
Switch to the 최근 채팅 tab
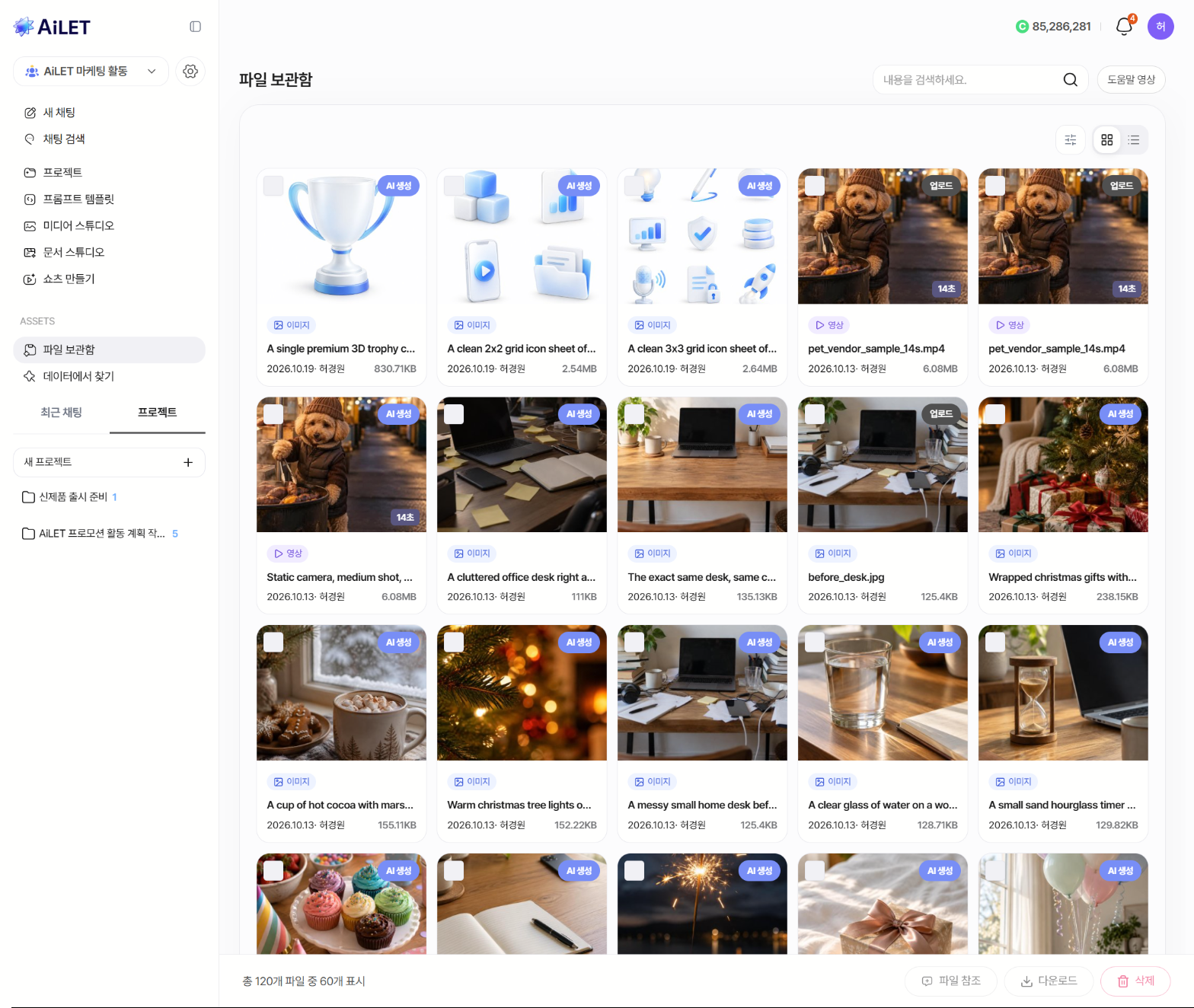click(x=62, y=413)
